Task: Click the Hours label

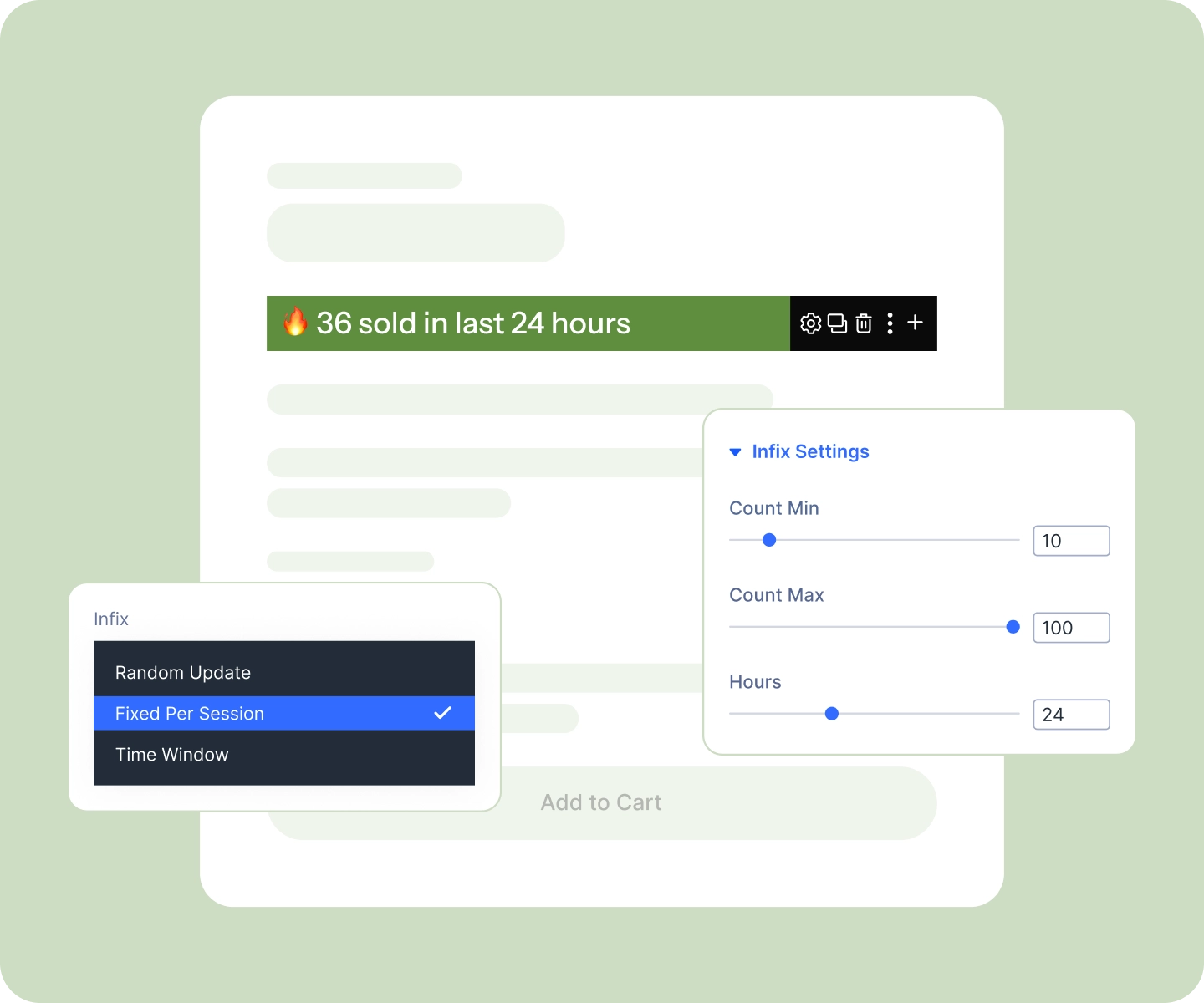Action: [755, 682]
